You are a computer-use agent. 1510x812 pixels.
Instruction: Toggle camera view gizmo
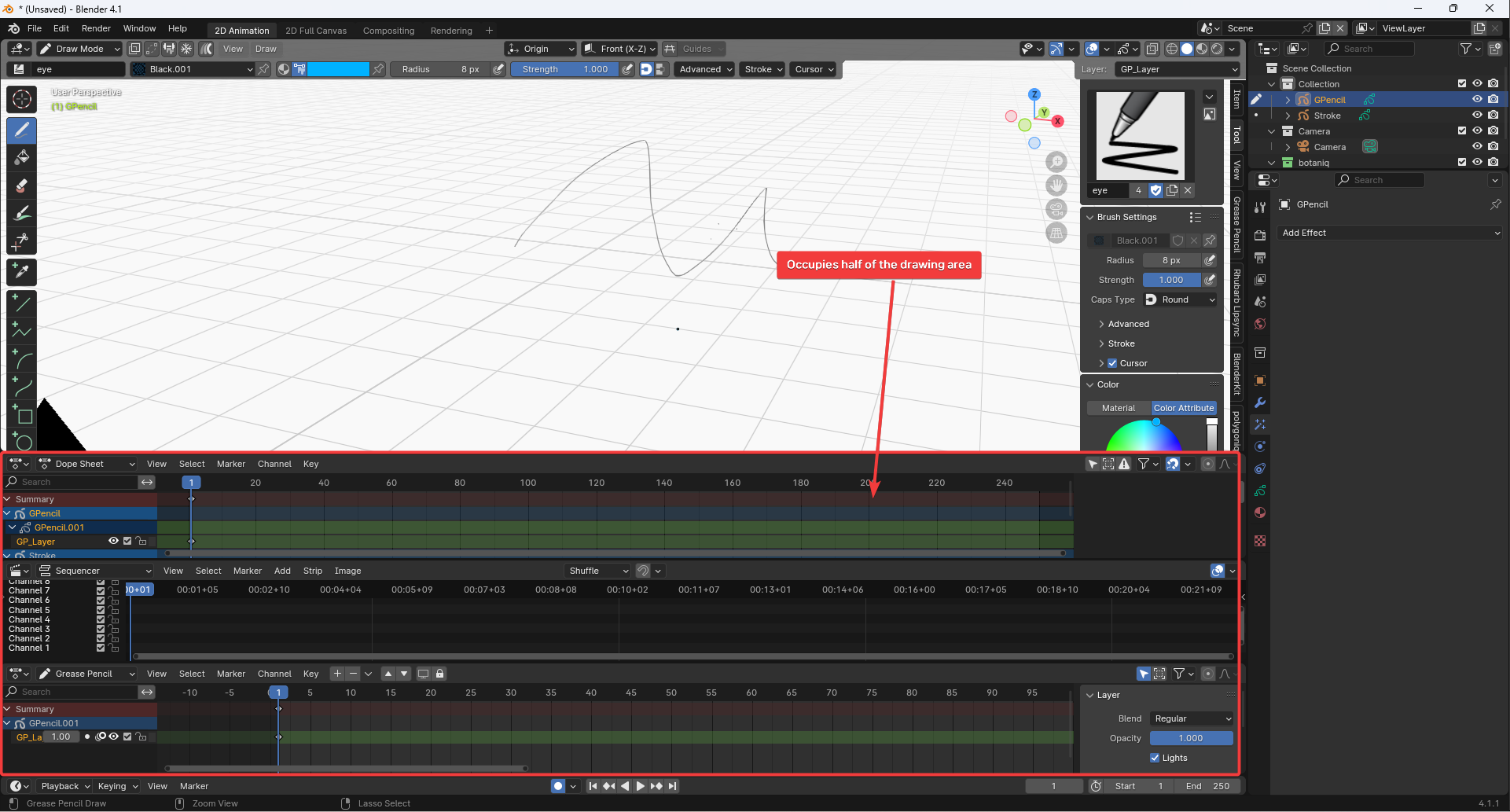tap(1056, 209)
